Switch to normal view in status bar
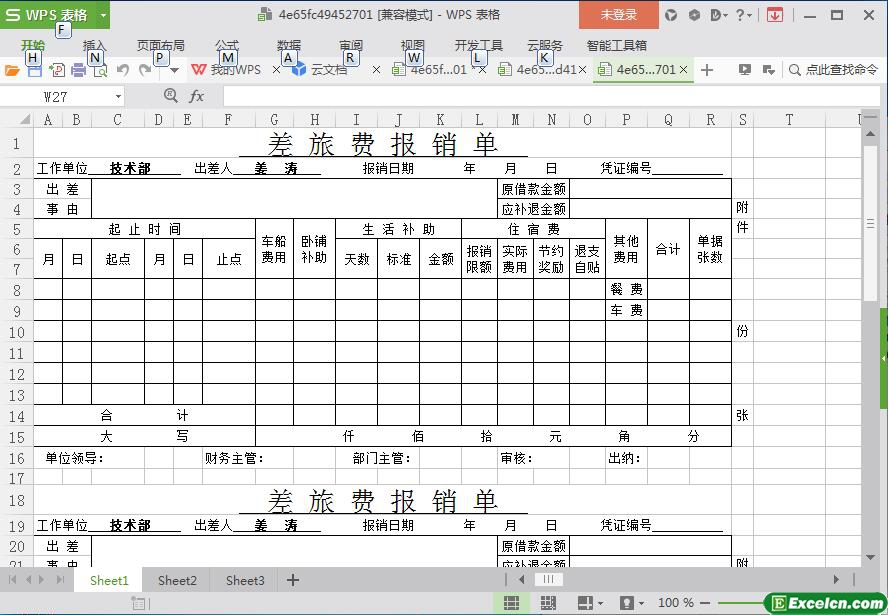This screenshot has width=888, height=615. tap(511, 603)
